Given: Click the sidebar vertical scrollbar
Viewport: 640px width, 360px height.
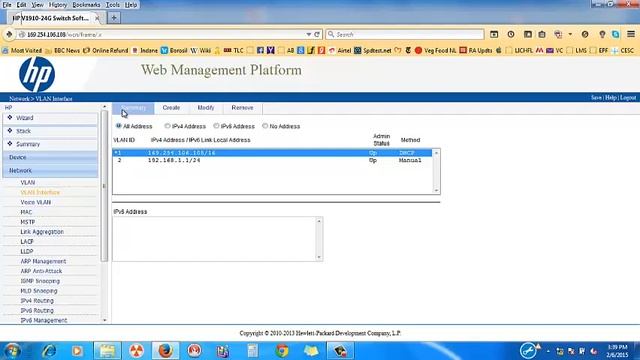Looking at the screenshot, I should 104,186.
